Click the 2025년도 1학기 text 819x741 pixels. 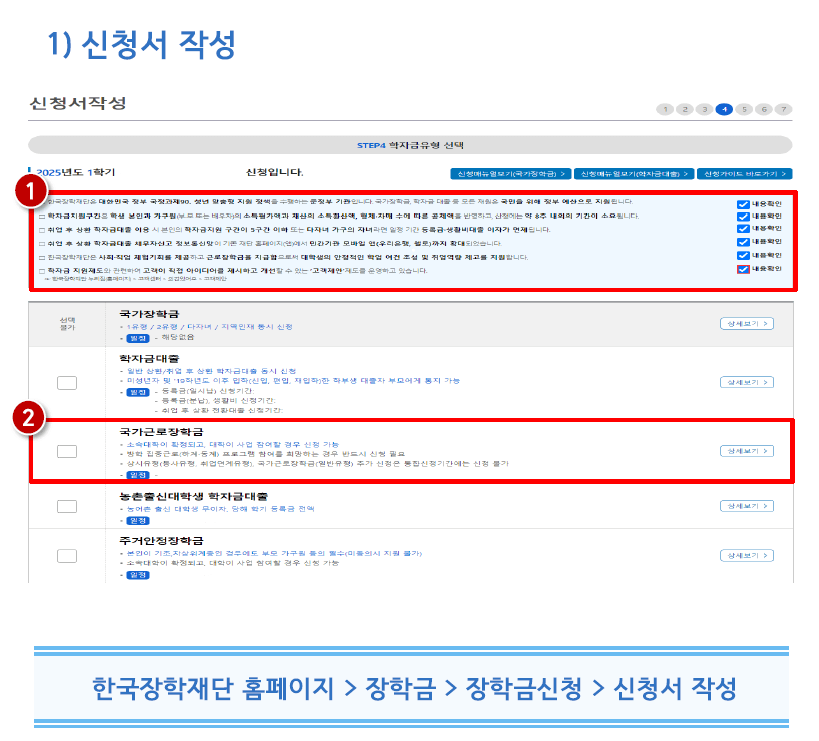(76, 172)
